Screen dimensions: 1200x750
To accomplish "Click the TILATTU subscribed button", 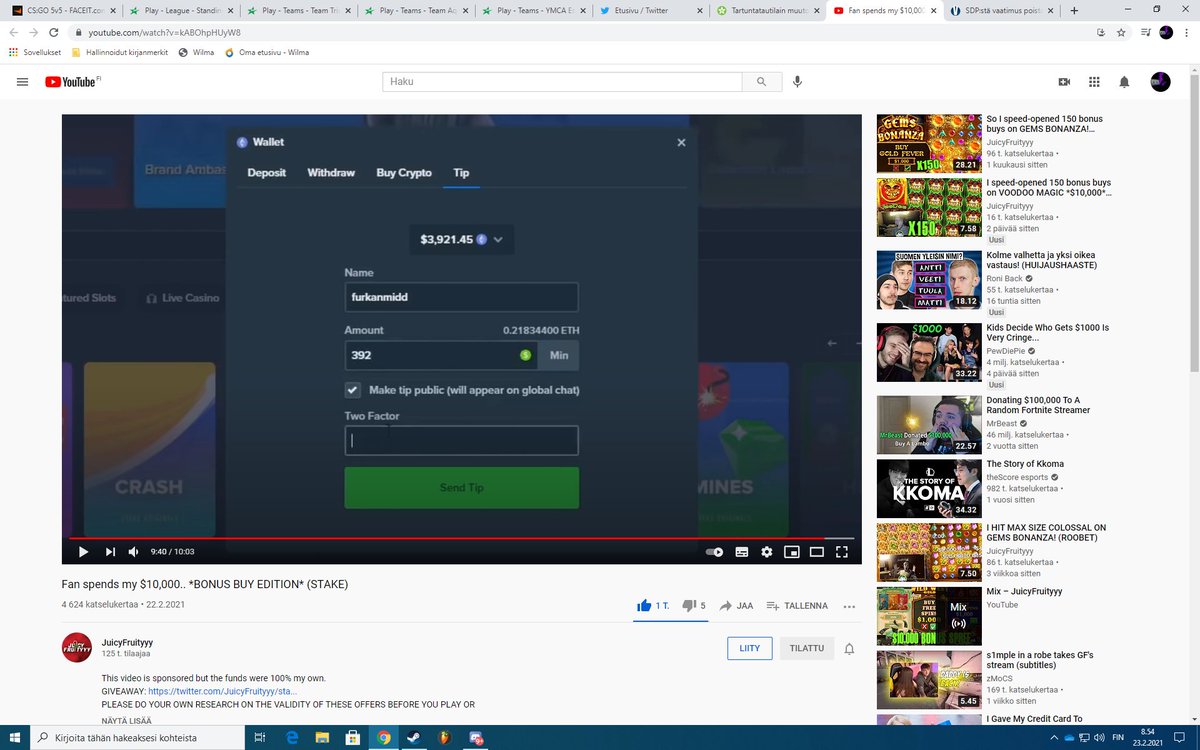I will 807,648.
